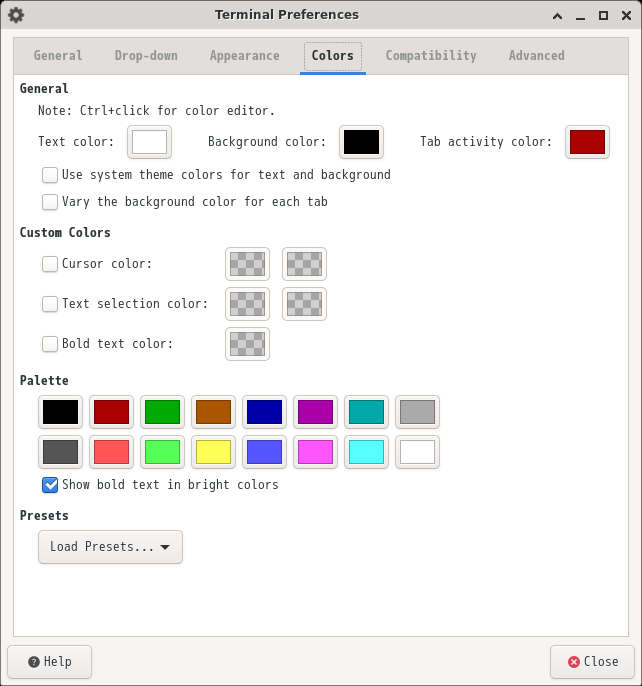Click the red Tab activity color swatch

(587, 142)
